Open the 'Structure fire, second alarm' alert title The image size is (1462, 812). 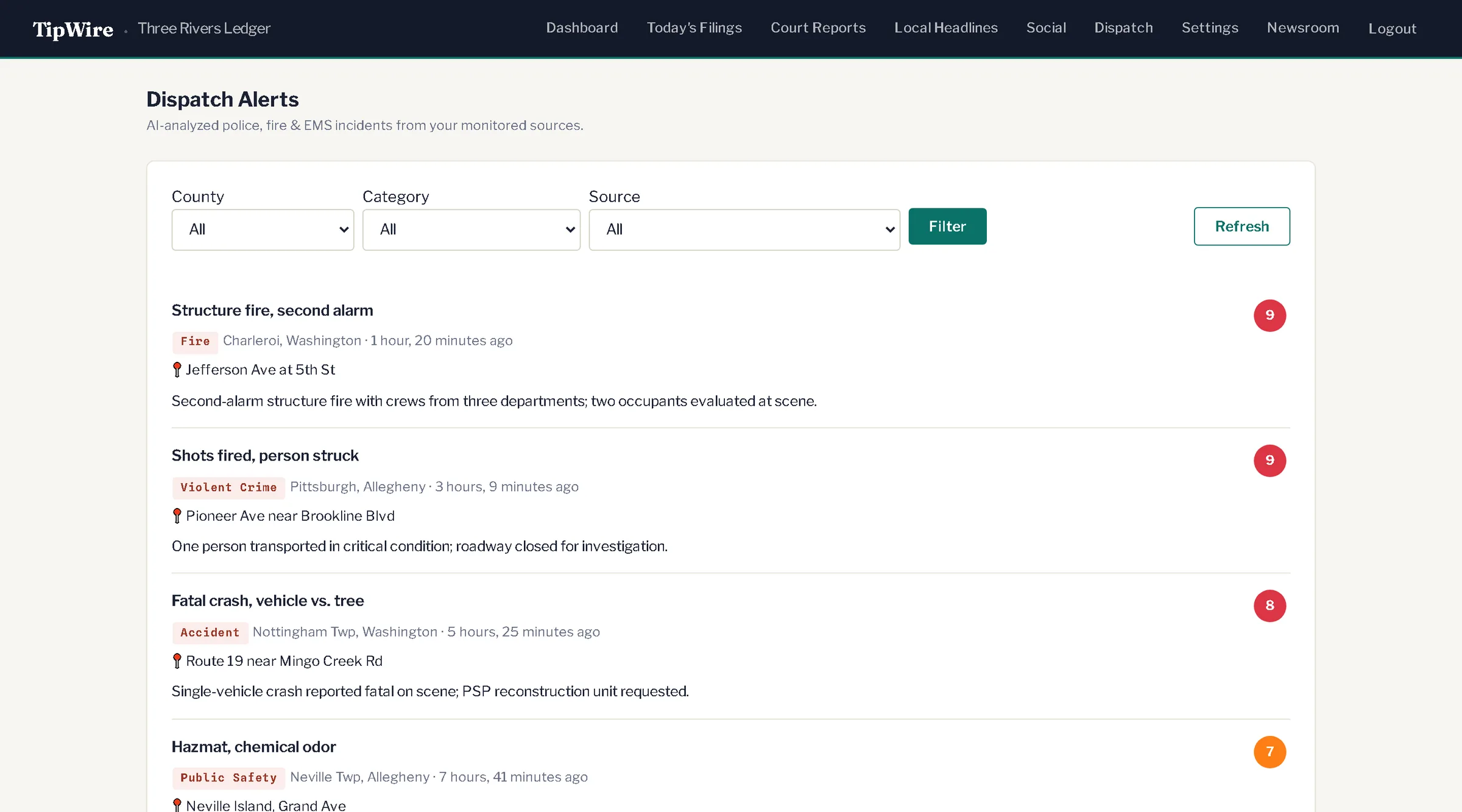[x=272, y=311]
